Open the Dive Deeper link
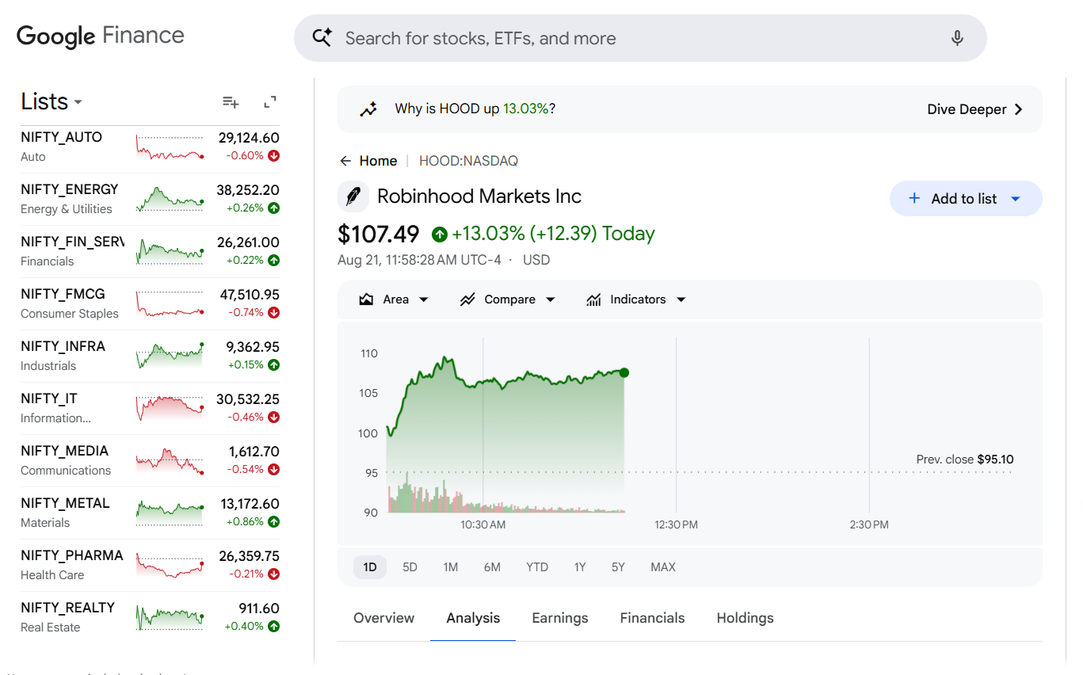Image resolution: width=1083 pixels, height=675 pixels. (975, 109)
